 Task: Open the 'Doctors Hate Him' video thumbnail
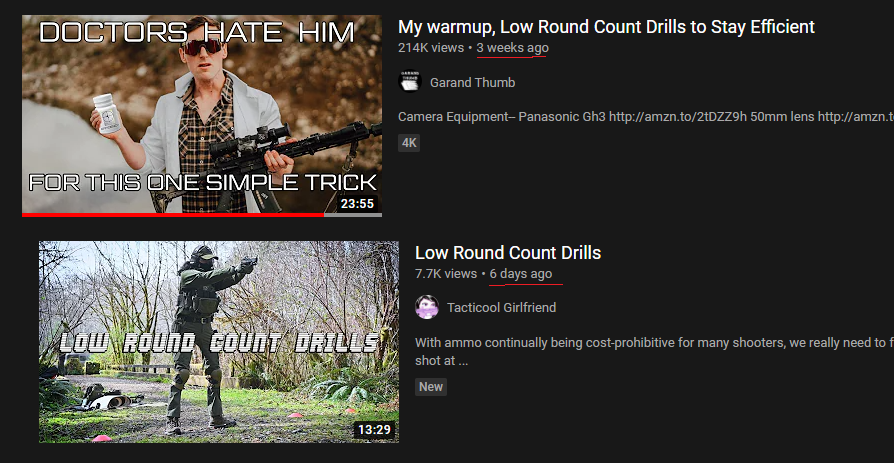point(202,115)
